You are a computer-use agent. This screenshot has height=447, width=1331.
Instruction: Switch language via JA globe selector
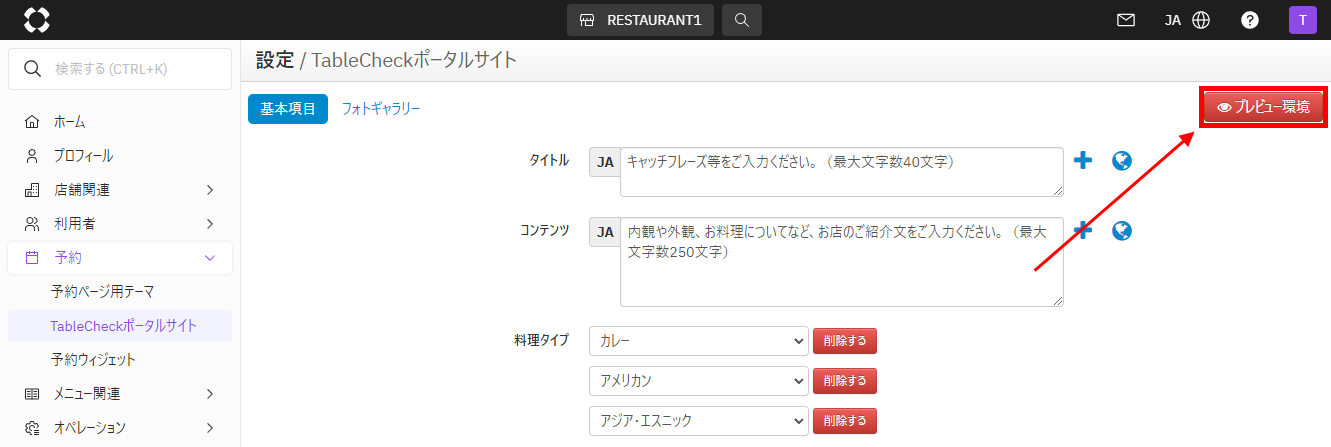pyautogui.click(x=1188, y=20)
